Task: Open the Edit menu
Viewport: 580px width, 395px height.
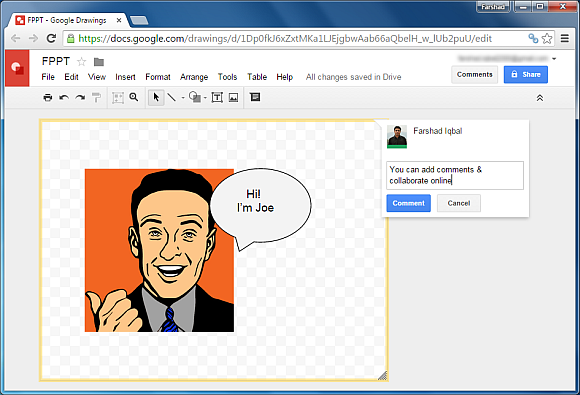Action: coord(71,77)
